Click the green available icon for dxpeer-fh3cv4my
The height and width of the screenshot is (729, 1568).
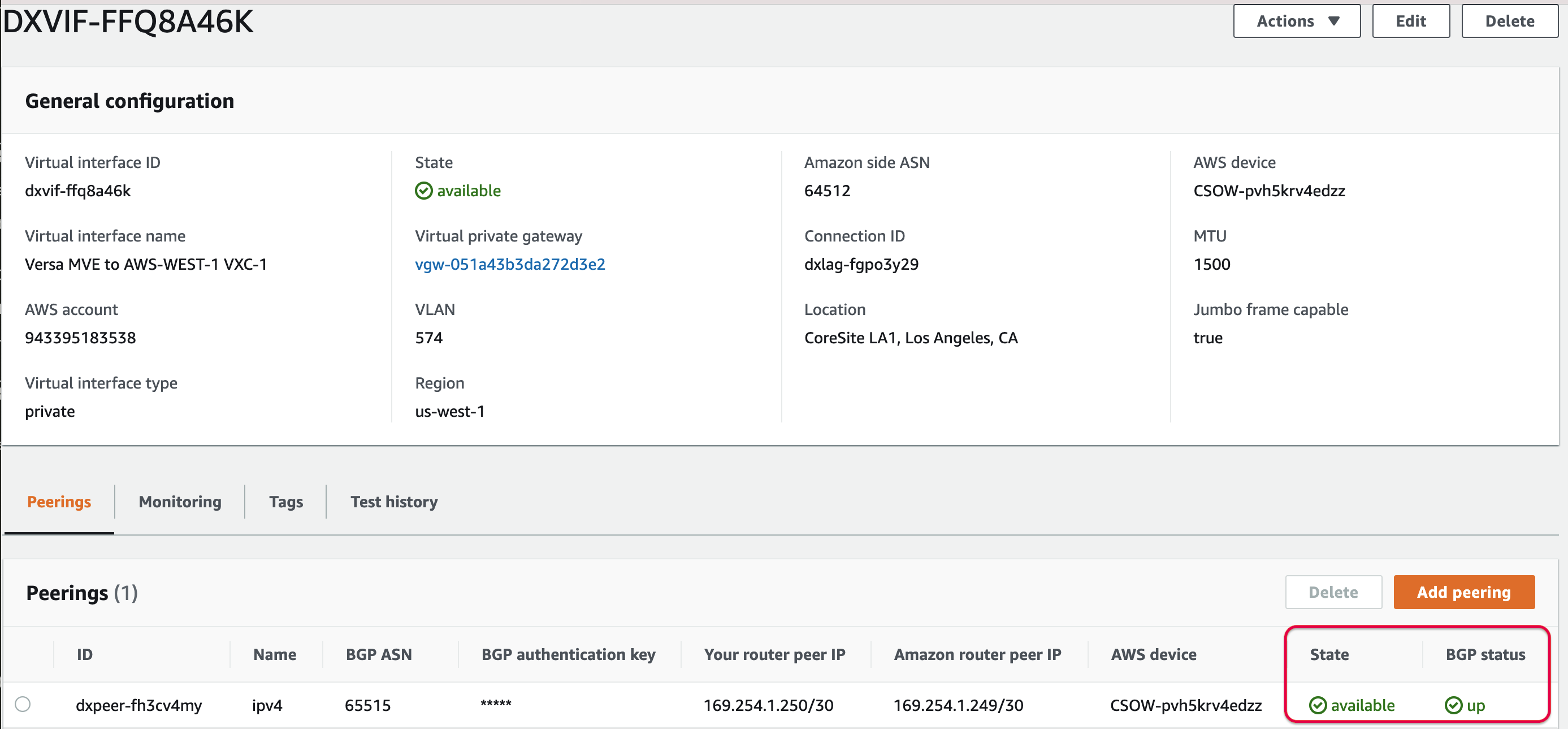tap(1317, 705)
